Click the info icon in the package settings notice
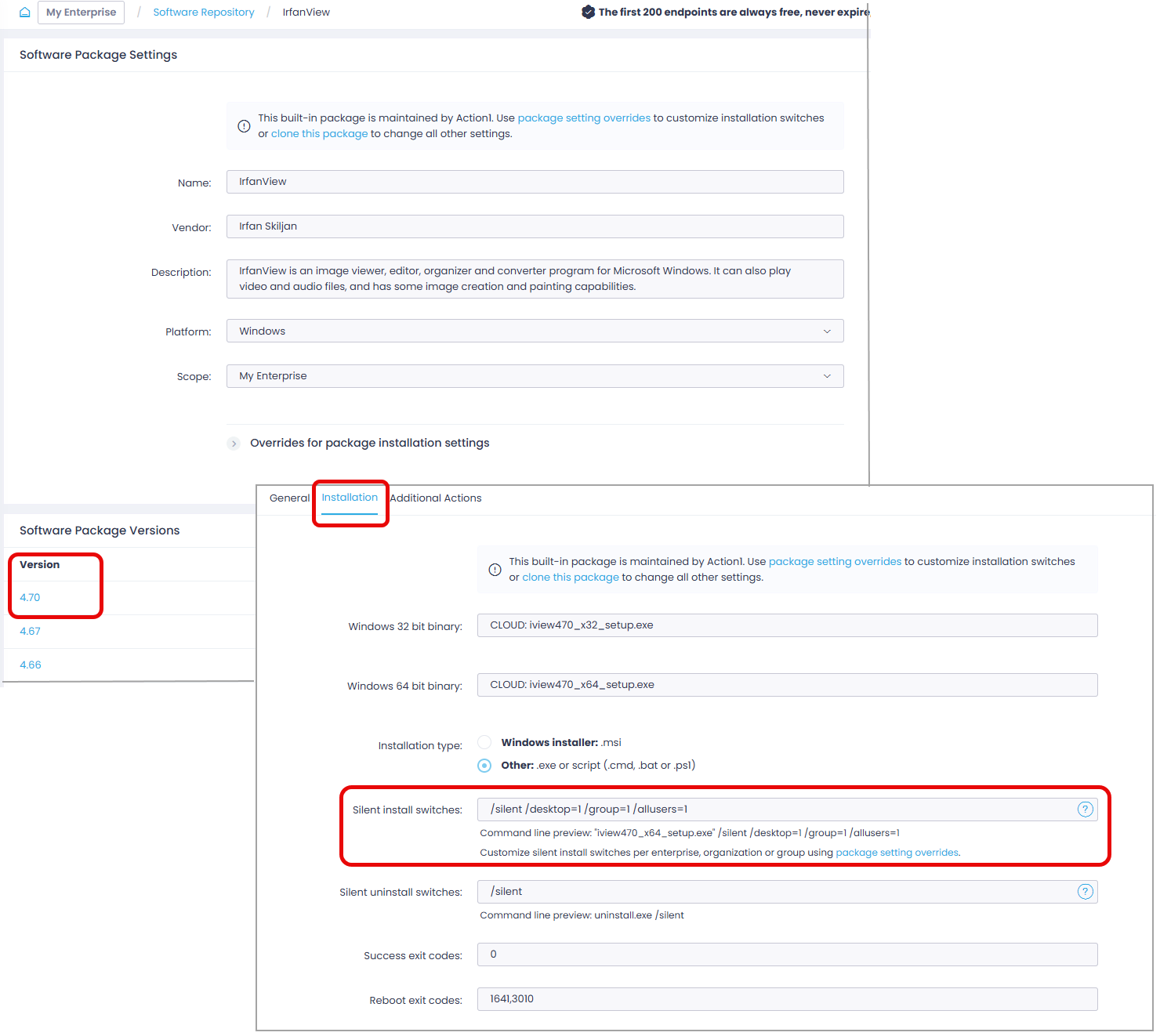The height and width of the screenshot is (1036, 1160). [244, 125]
